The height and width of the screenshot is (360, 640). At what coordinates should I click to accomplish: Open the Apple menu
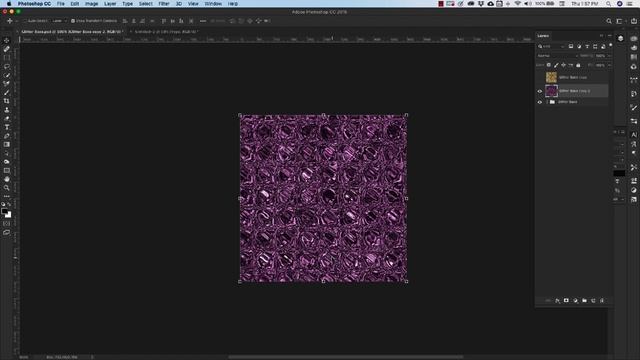click(9, 4)
